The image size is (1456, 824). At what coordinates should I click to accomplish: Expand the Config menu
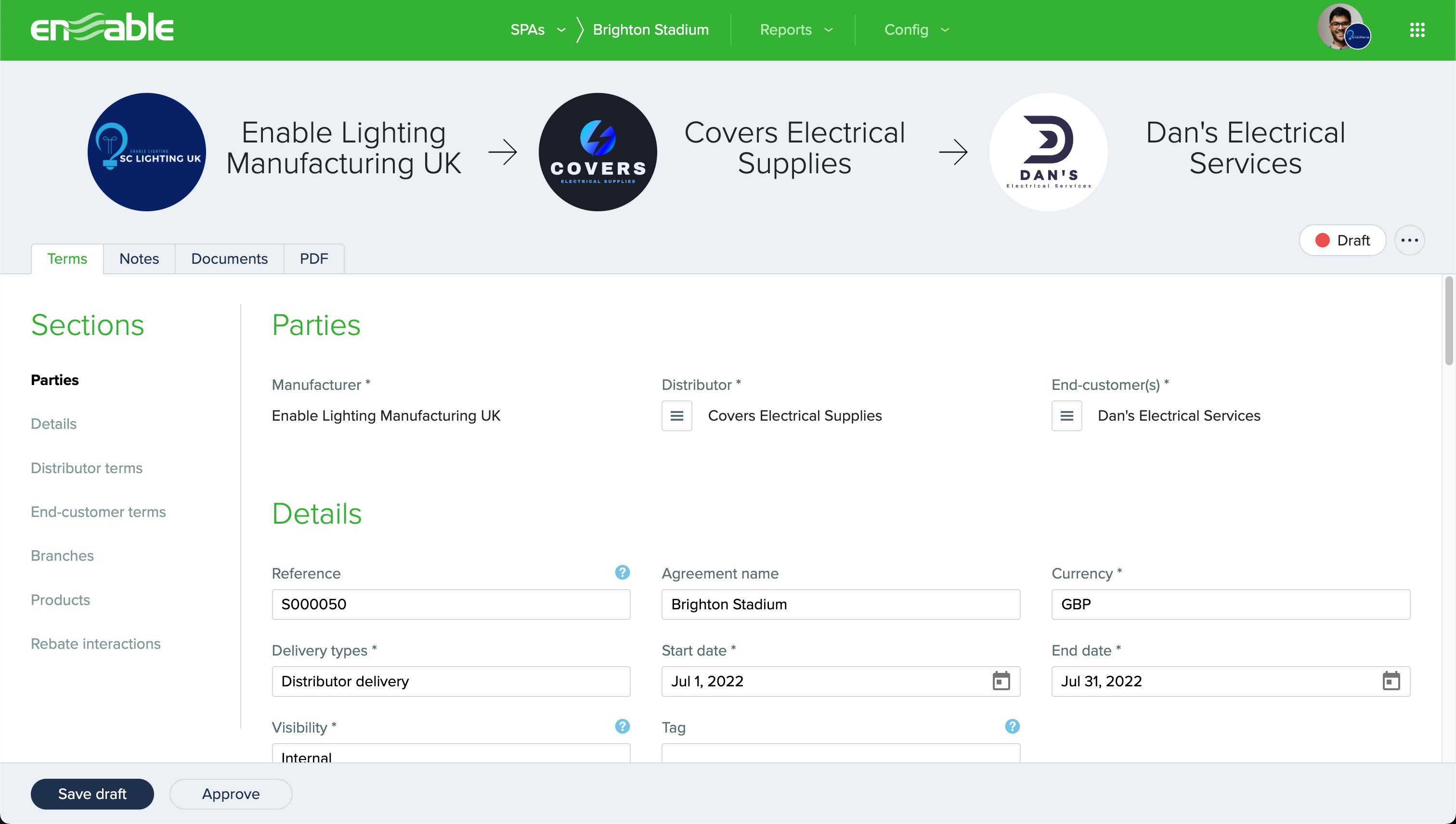pos(917,30)
